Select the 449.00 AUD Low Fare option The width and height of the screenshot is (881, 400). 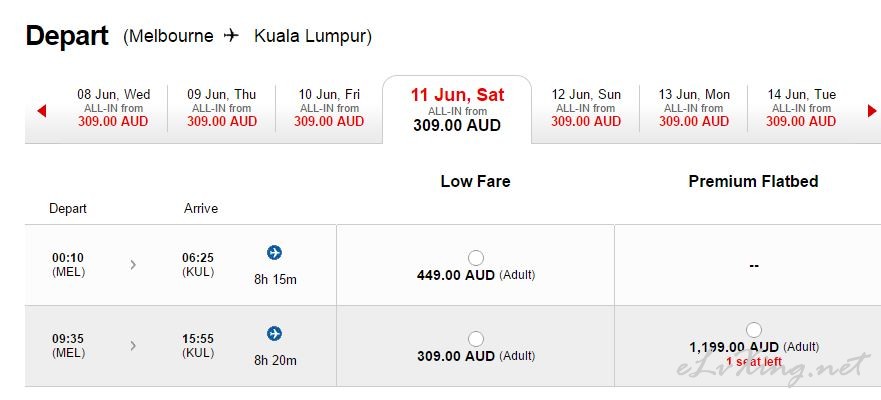click(x=476, y=258)
